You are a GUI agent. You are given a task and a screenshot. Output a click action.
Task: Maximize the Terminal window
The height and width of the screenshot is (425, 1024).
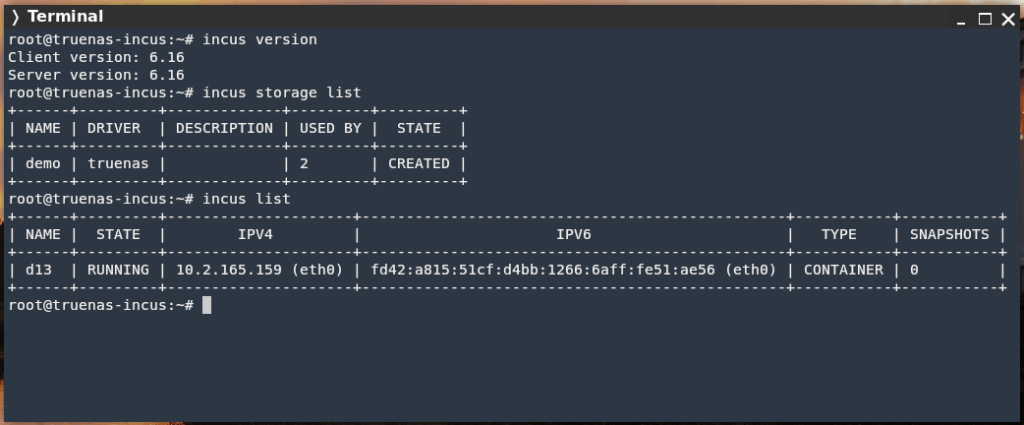[985, 18]
